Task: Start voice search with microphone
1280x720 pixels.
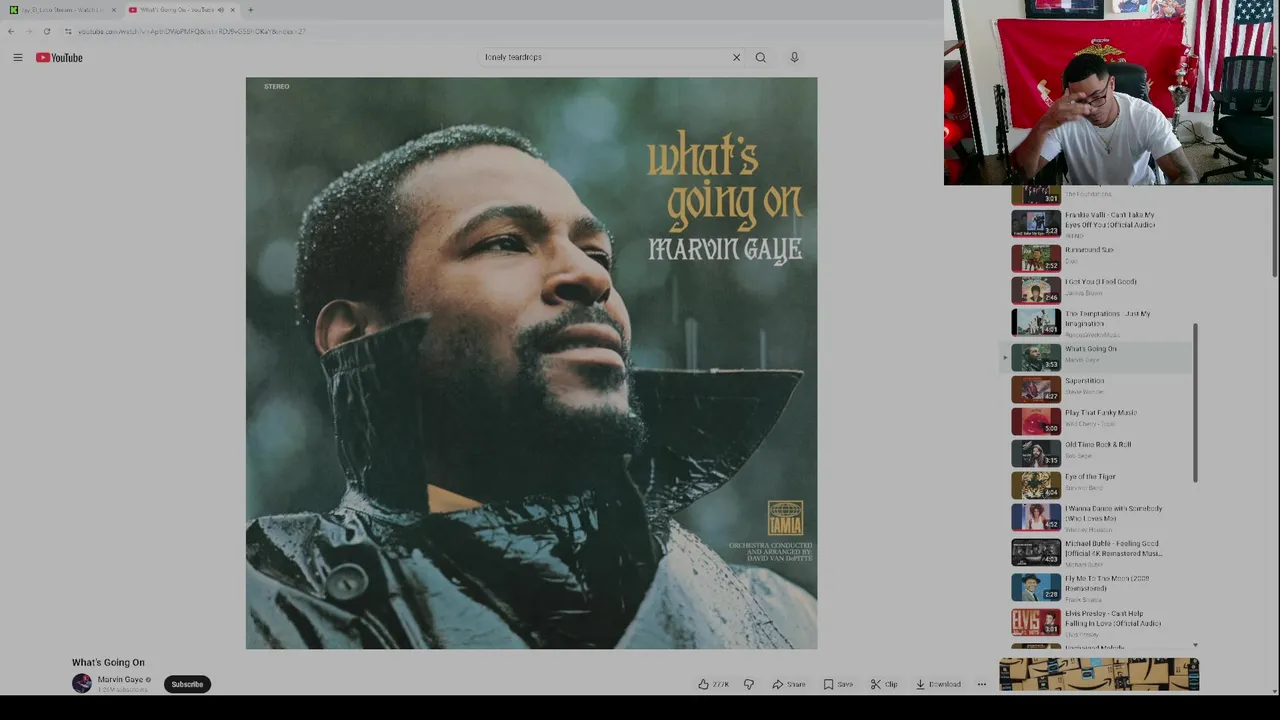Action: (794, 57)
